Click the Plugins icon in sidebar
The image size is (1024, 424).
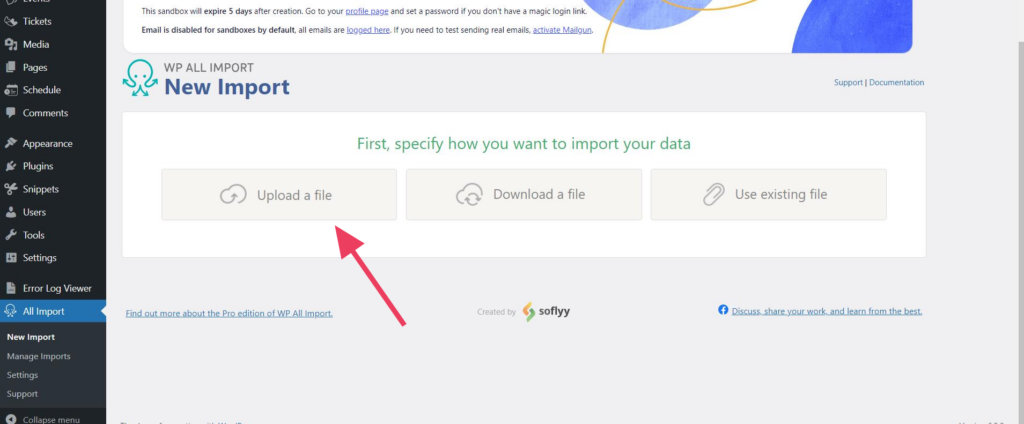pyautogui.click(x=11, y=166)
